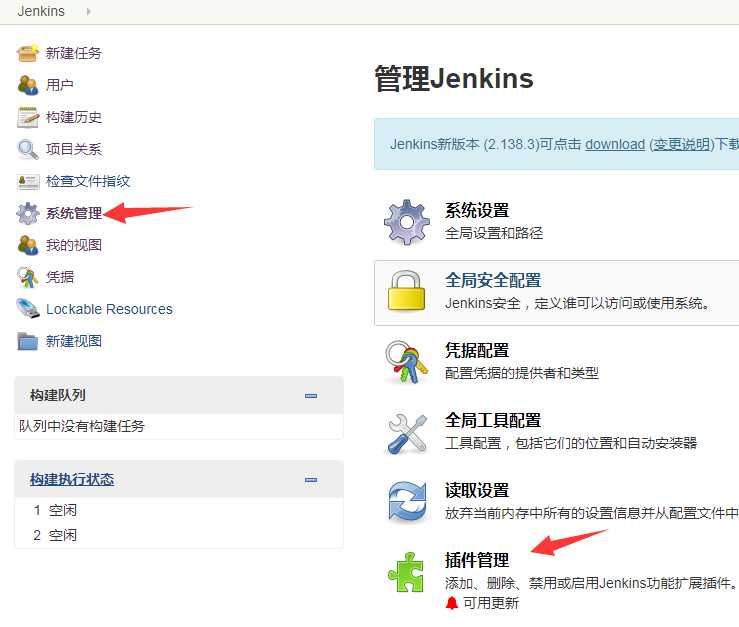Screen dimensions: 739x627
Task: Open 项目关系 page
Action: click(x=74, y=149)
